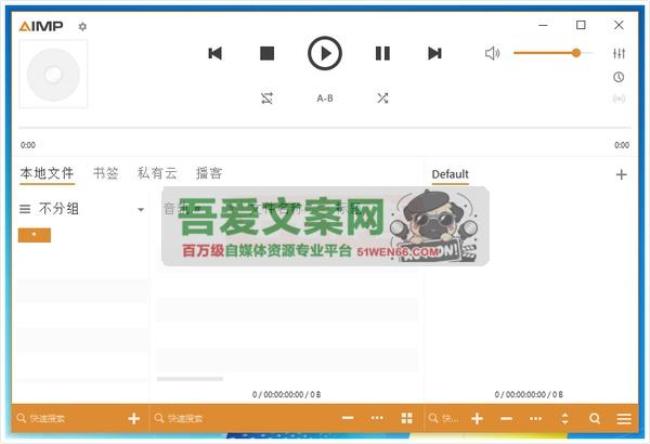Switch to the 本地文件 tab
Viewport: 650px width, 444px height.
click(47, 173)
